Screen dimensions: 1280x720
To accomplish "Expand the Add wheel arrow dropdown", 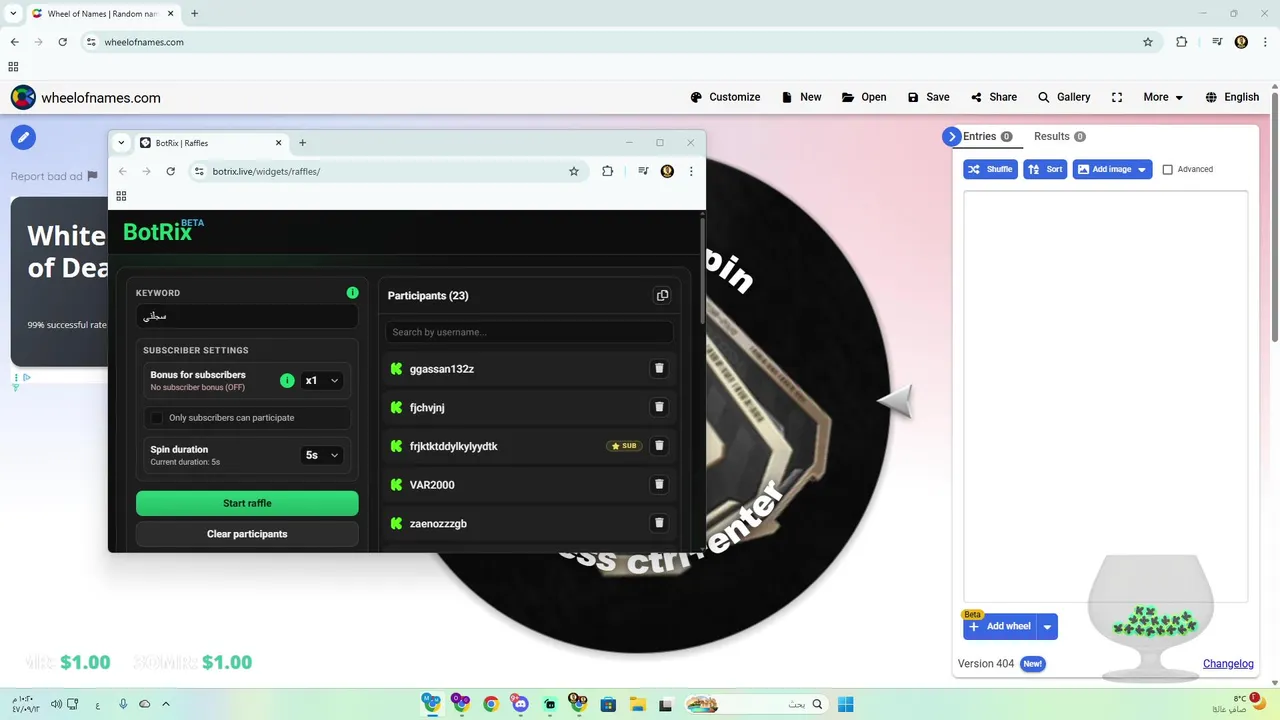I will pos(1047,627).
